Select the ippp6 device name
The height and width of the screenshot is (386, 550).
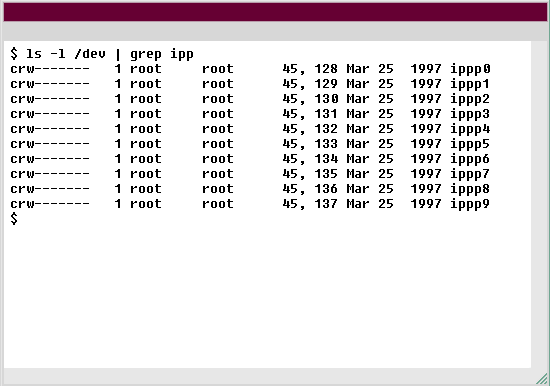point(470,159)
